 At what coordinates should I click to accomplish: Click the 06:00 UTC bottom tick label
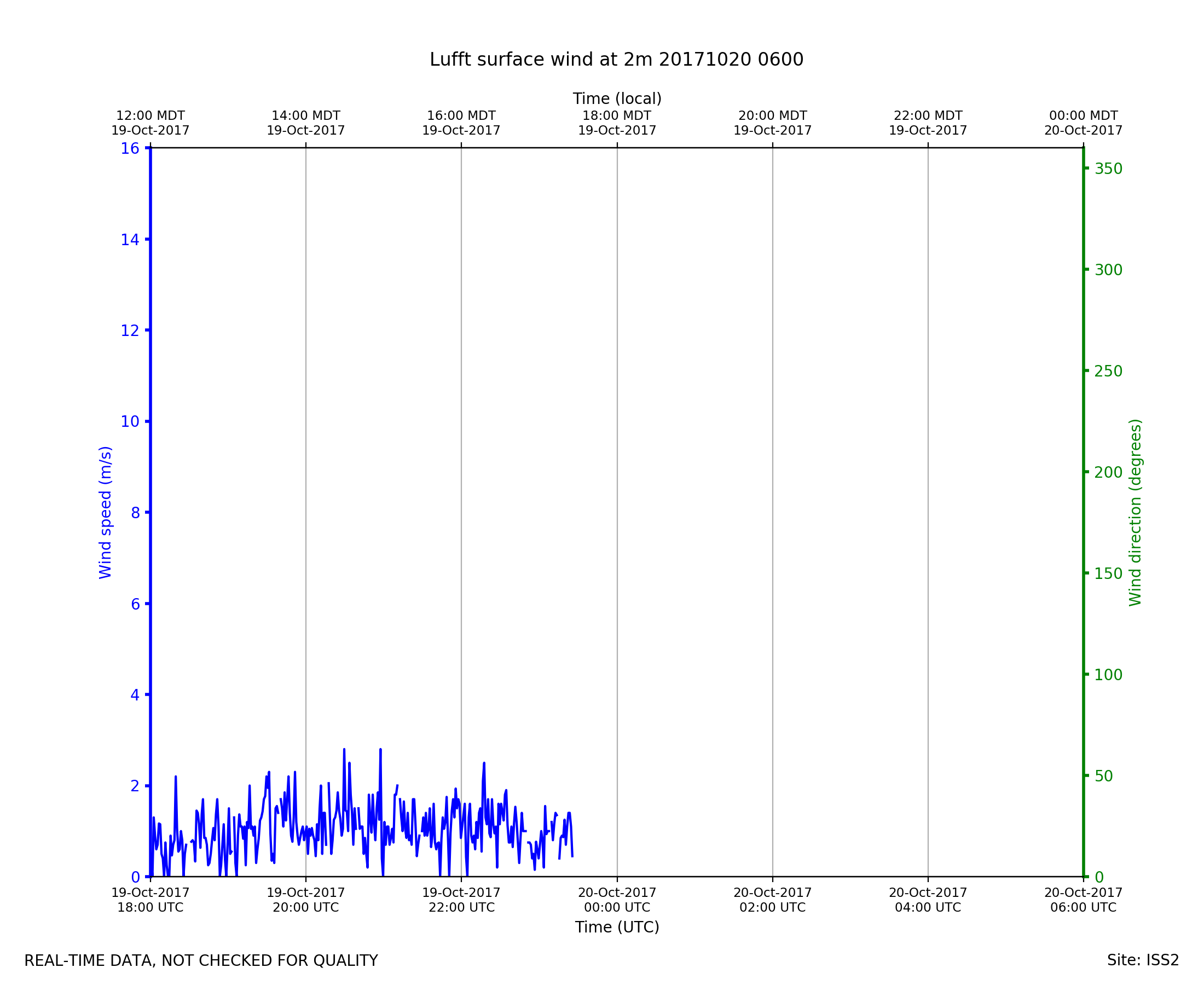click(1083, 900)
